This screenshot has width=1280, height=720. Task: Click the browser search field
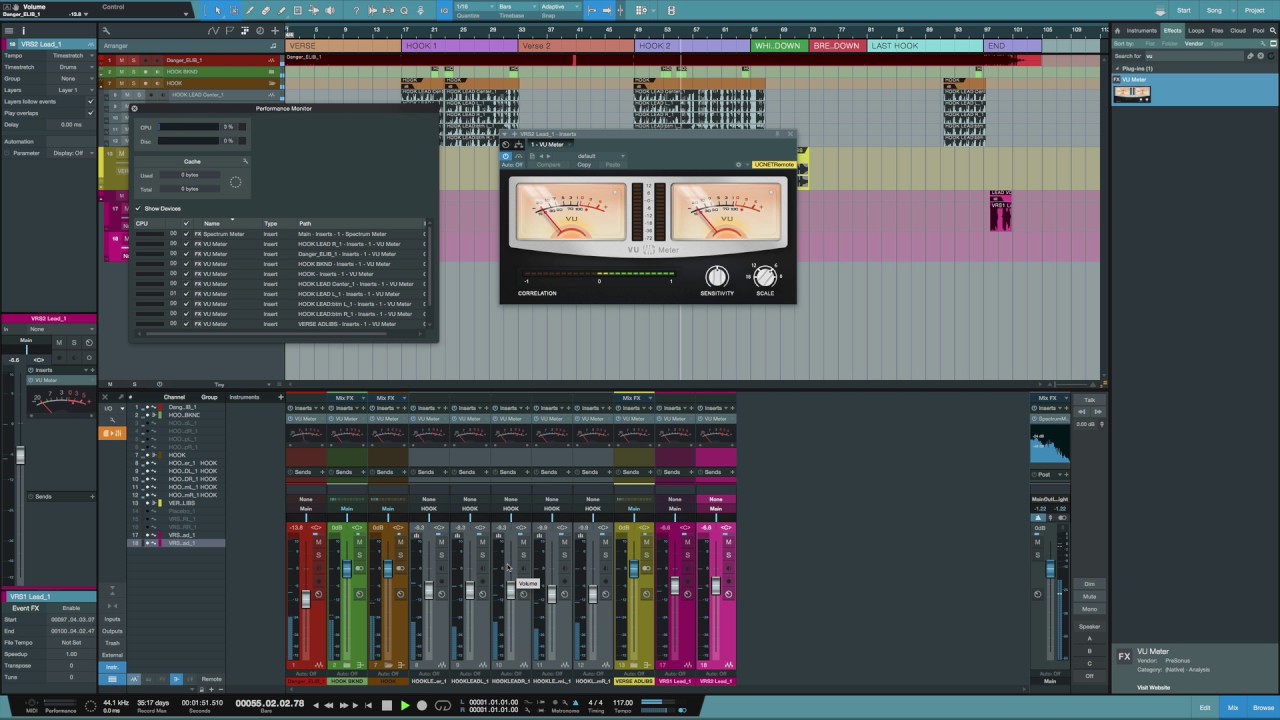[x=1193, y=56]
